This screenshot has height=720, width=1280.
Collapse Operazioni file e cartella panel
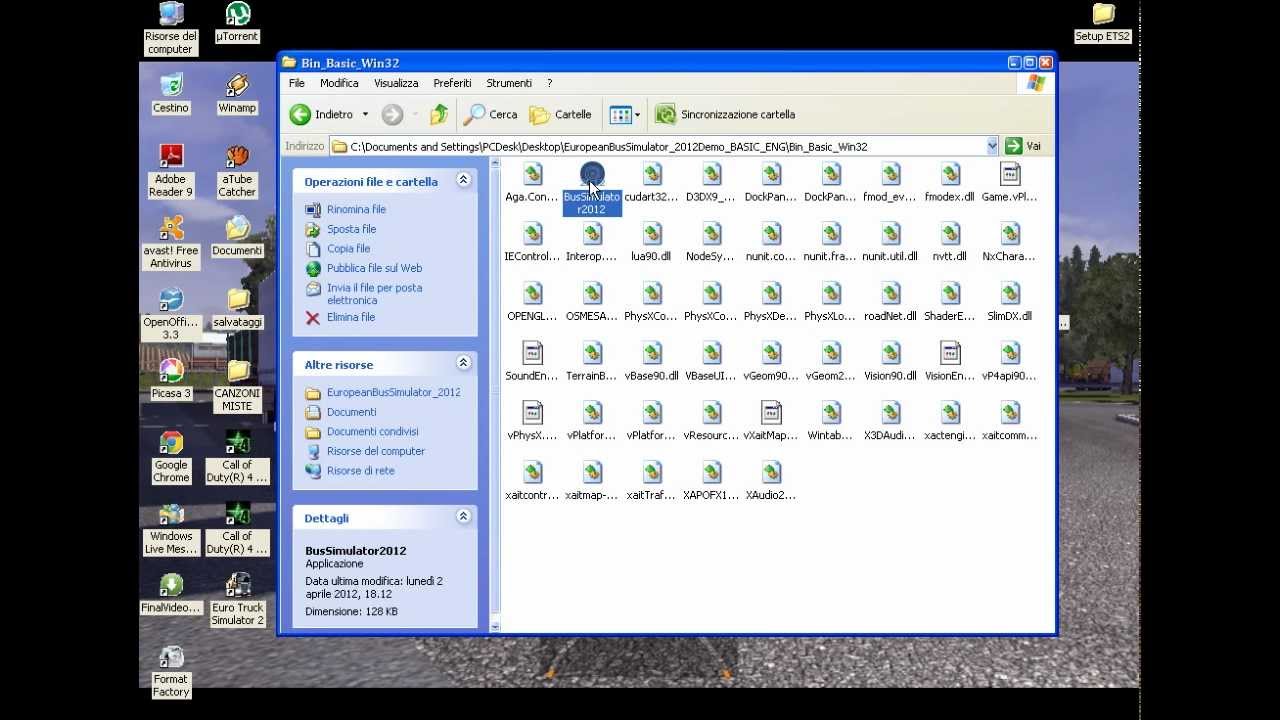tap(463, 181)
